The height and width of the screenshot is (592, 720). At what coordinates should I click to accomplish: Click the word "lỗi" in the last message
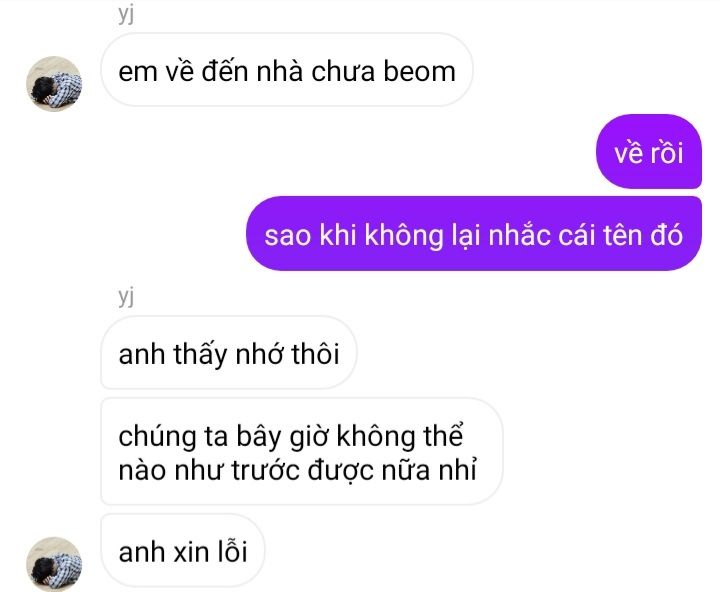coord(232,551)
